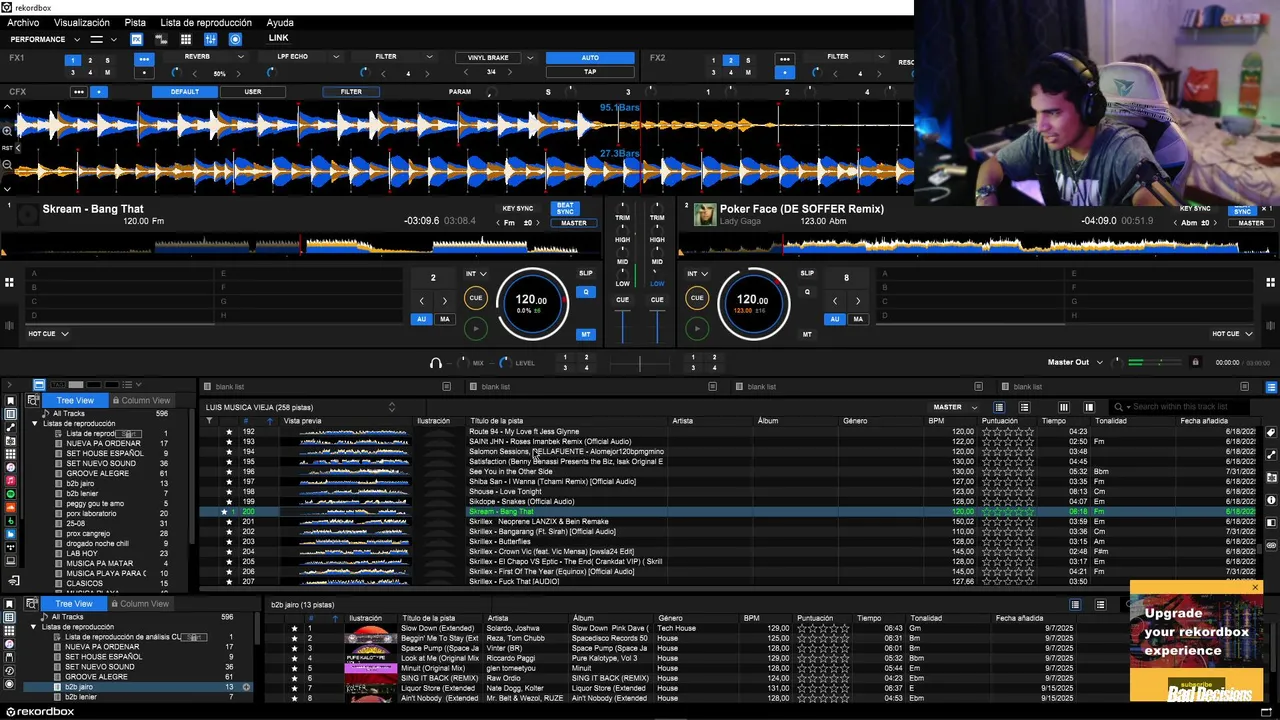Open the Visualización menu
Image resolution: width=1280 pixels, height=720 pixels.
82,22
